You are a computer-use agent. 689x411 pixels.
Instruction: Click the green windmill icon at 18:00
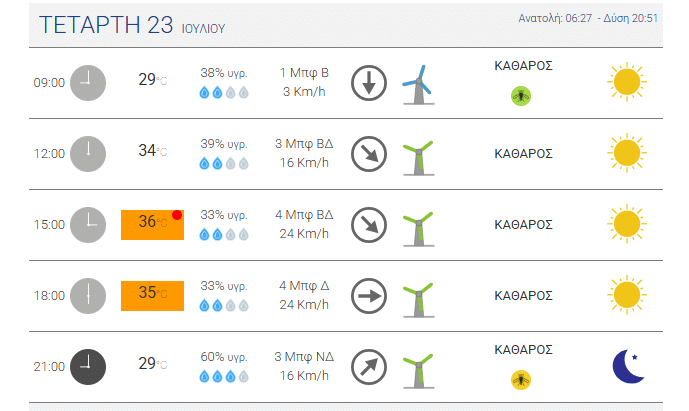tap(418, 300)
